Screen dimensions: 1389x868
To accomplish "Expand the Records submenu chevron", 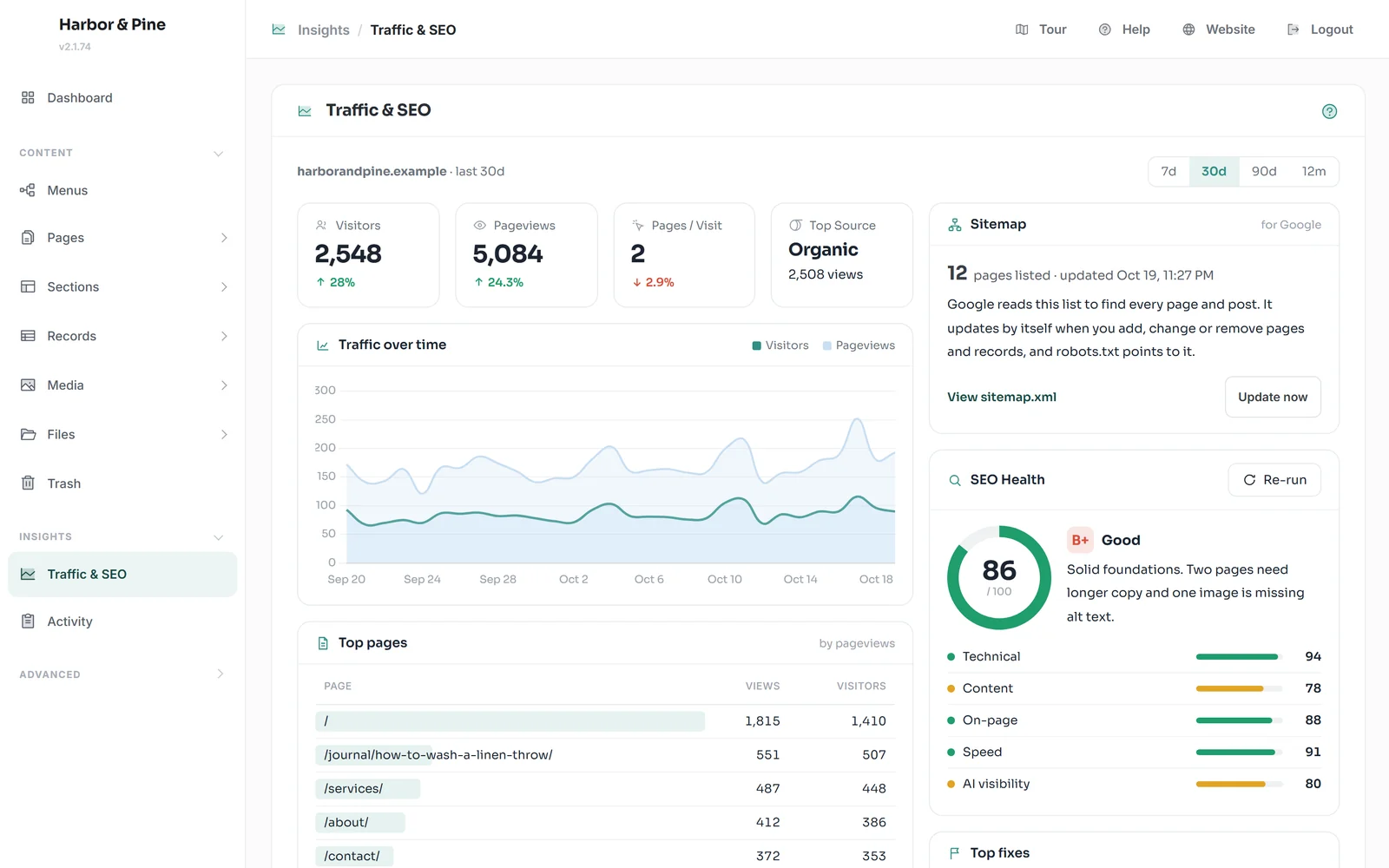I will coord(224,336).
